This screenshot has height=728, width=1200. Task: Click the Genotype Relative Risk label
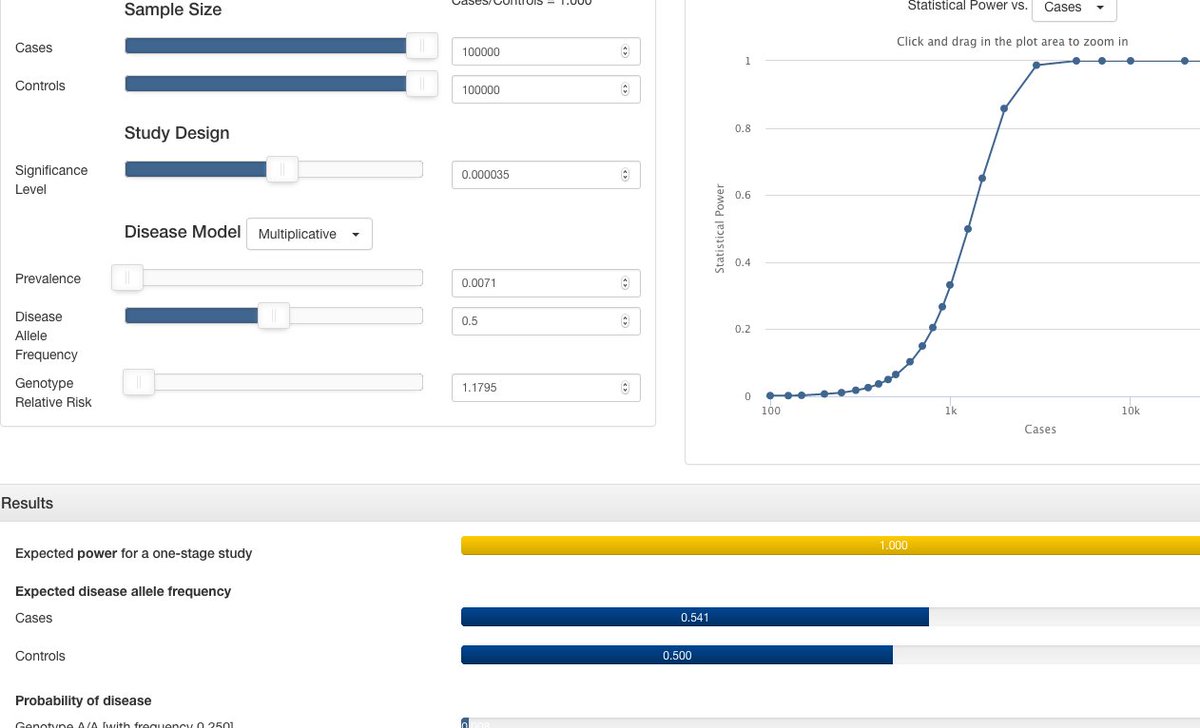click(54, 393)
